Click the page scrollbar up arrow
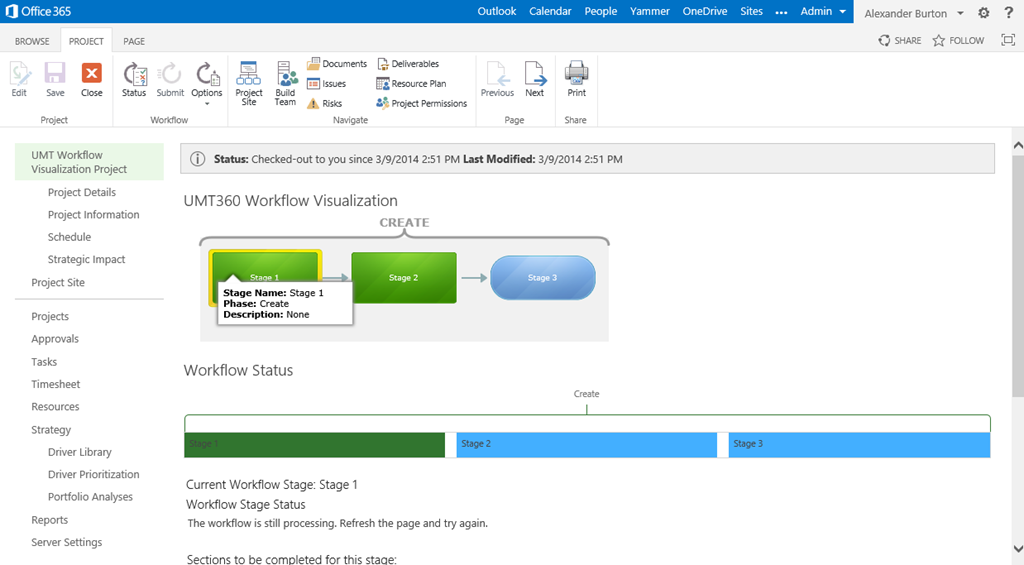The height and width of the screenshot is (565, 1024). click(1017, 146)
